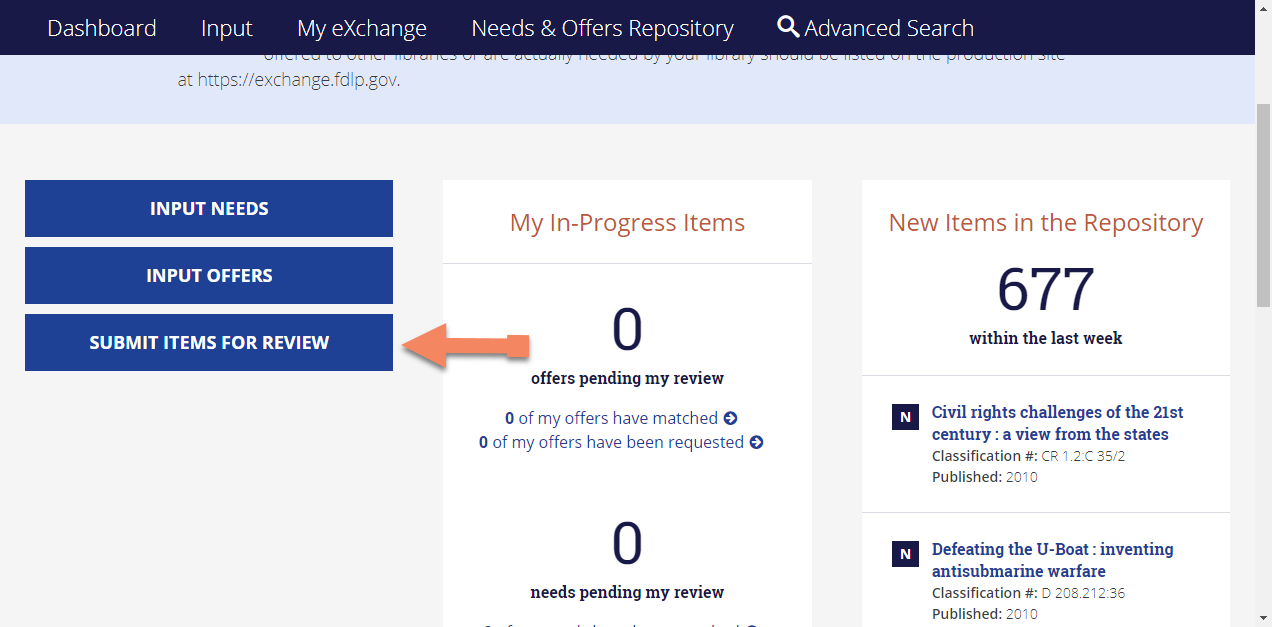
Task: Click the classification number D 208.212:36
Action: click(x=1084, y=593)
